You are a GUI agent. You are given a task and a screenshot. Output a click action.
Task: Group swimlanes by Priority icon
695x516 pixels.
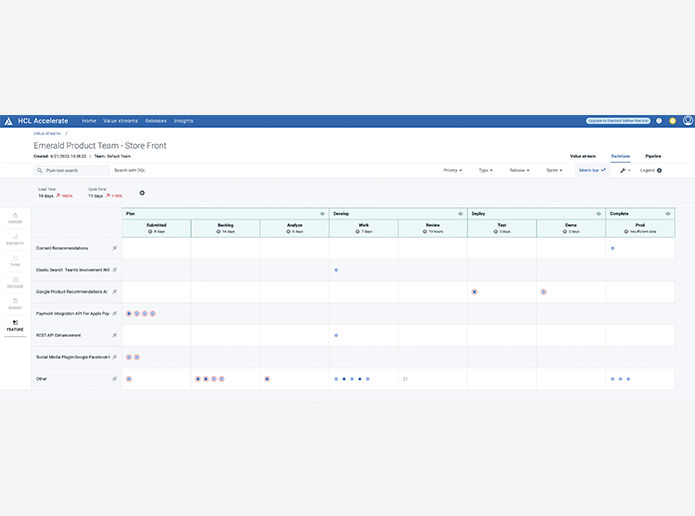click(15, 239)
